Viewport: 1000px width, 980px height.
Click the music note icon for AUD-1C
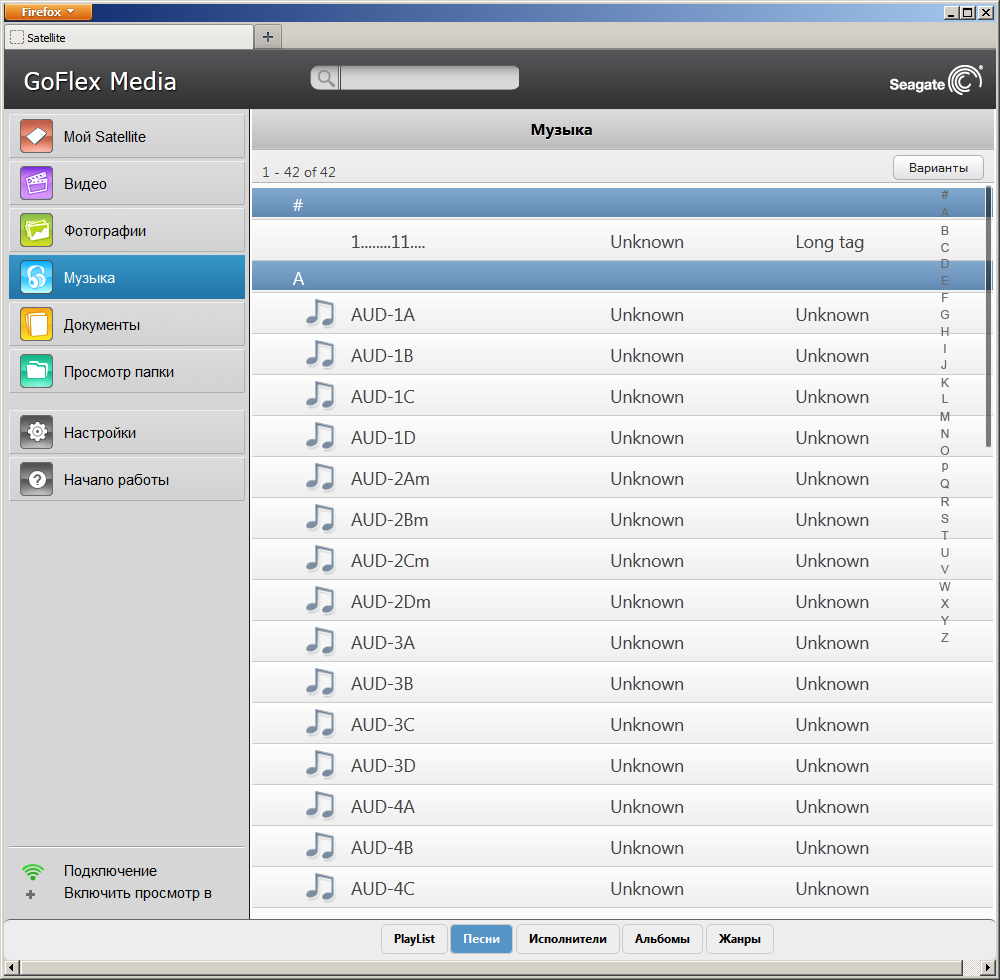[320, 395]
